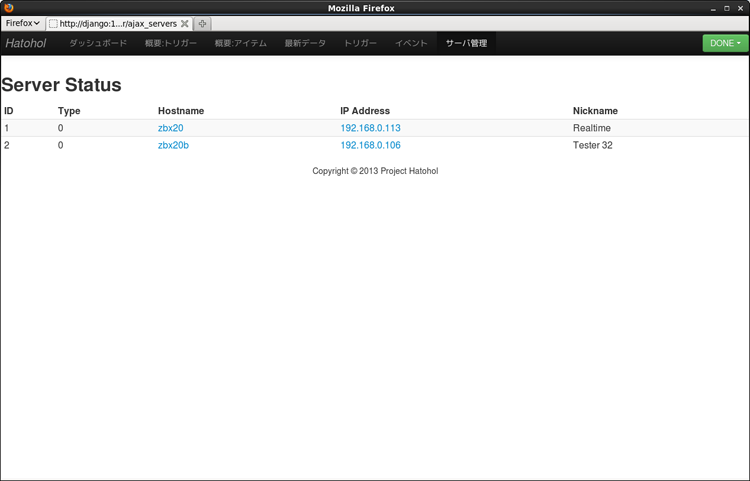
Task: Open the 概要:アイテム navigation item
Action: click(x=241, y=43)
